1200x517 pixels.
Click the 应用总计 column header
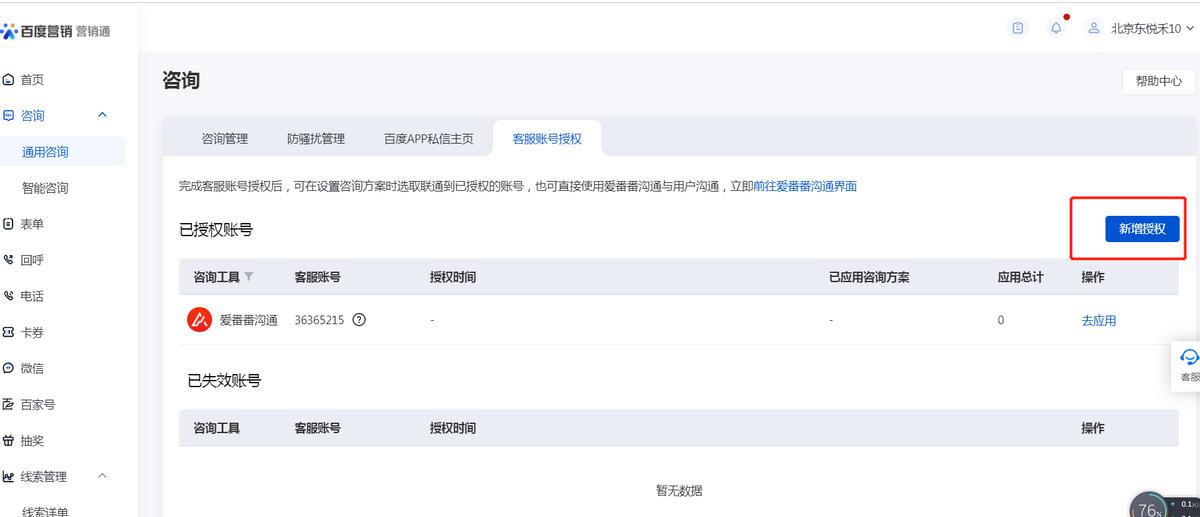pos(1020,277)
